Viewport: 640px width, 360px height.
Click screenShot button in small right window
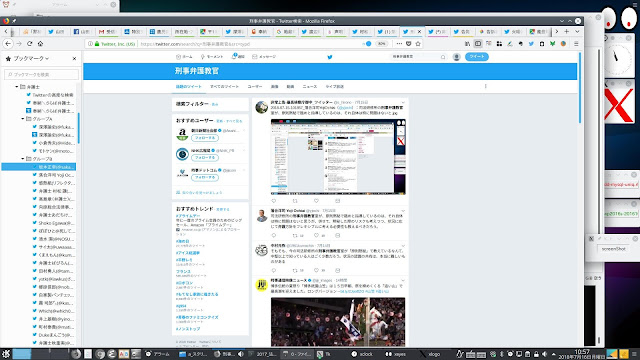[613, 249]
